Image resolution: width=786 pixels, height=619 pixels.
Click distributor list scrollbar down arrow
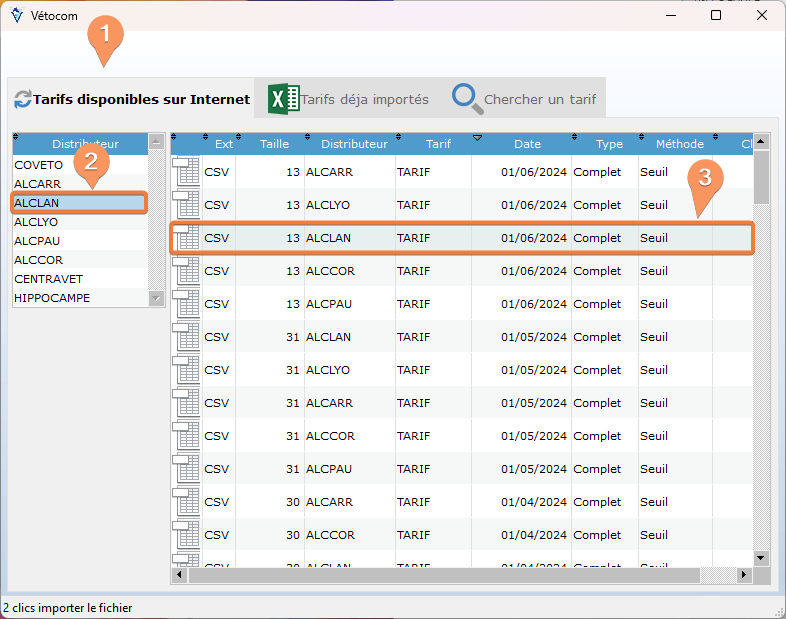tap(156, 299)
